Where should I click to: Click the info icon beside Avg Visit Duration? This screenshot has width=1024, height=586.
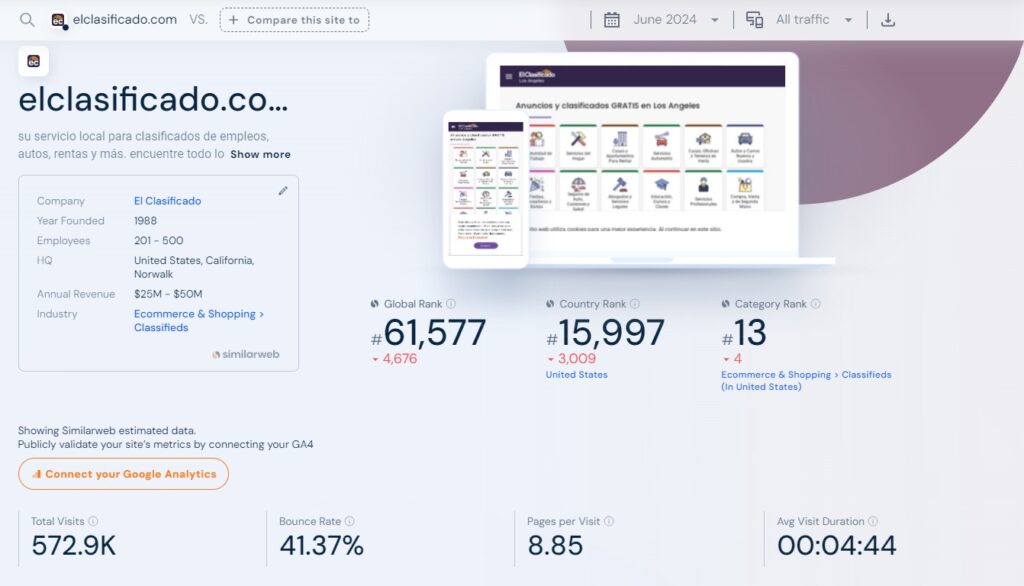873,521
